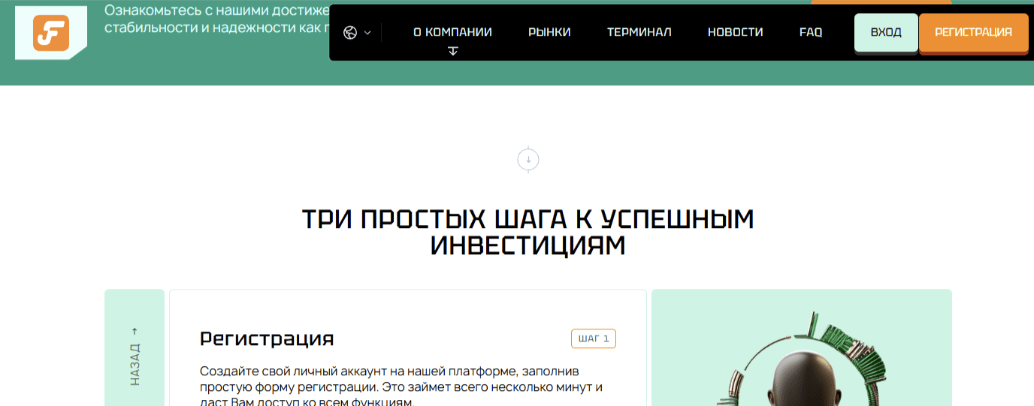Viewport: 1034px width, 406px height.
Task: Click the circular scroll-down arrow icon
Action: pos(528,160)
